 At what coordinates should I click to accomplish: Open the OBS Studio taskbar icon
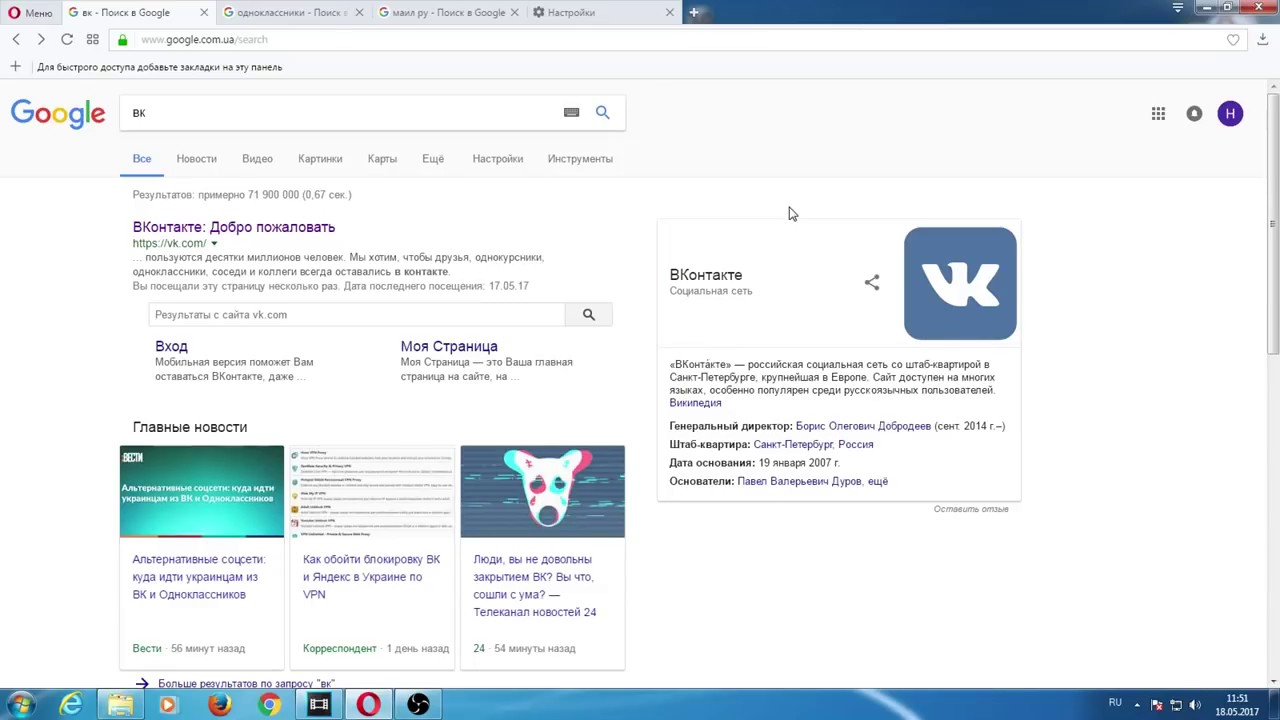(x=418, y=705)
